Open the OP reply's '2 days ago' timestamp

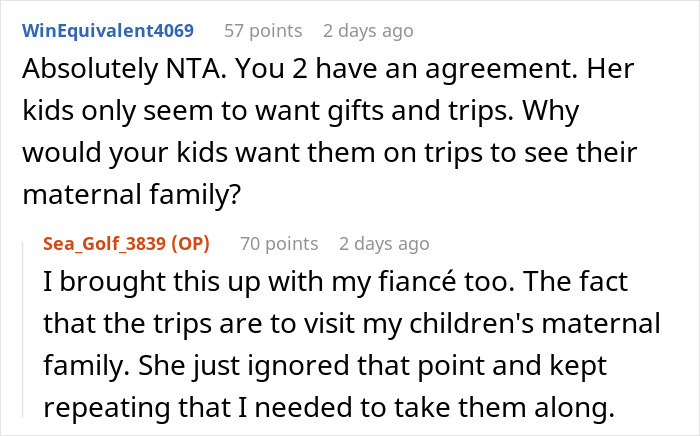pyautogui.click(x=384, y=243)
